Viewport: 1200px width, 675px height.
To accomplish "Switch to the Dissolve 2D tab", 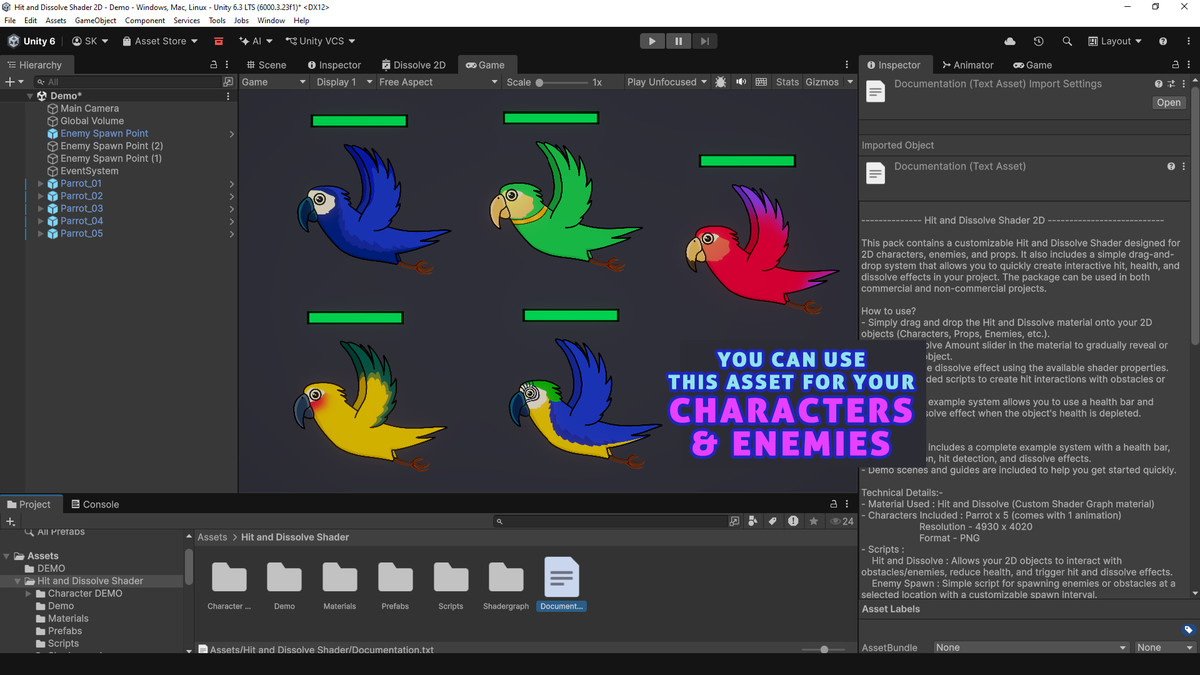I will click(412, 64).
